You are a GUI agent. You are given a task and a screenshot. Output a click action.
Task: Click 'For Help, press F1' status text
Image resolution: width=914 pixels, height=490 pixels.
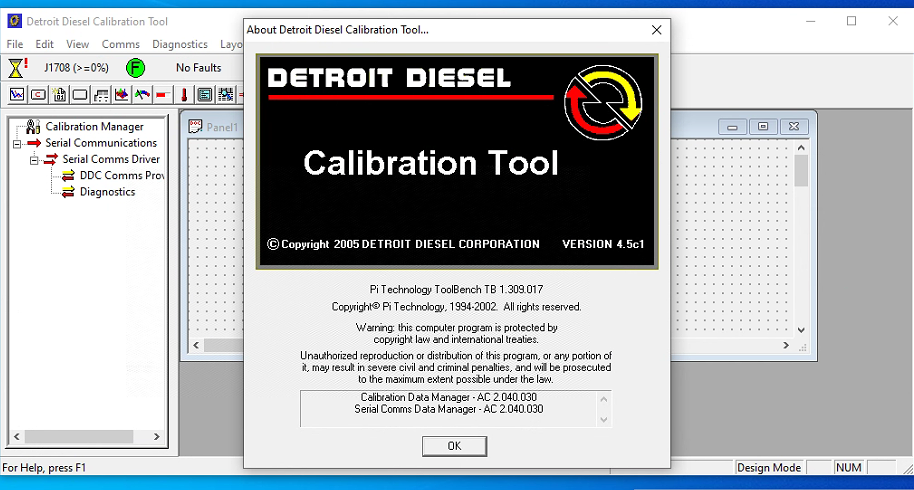44,467
